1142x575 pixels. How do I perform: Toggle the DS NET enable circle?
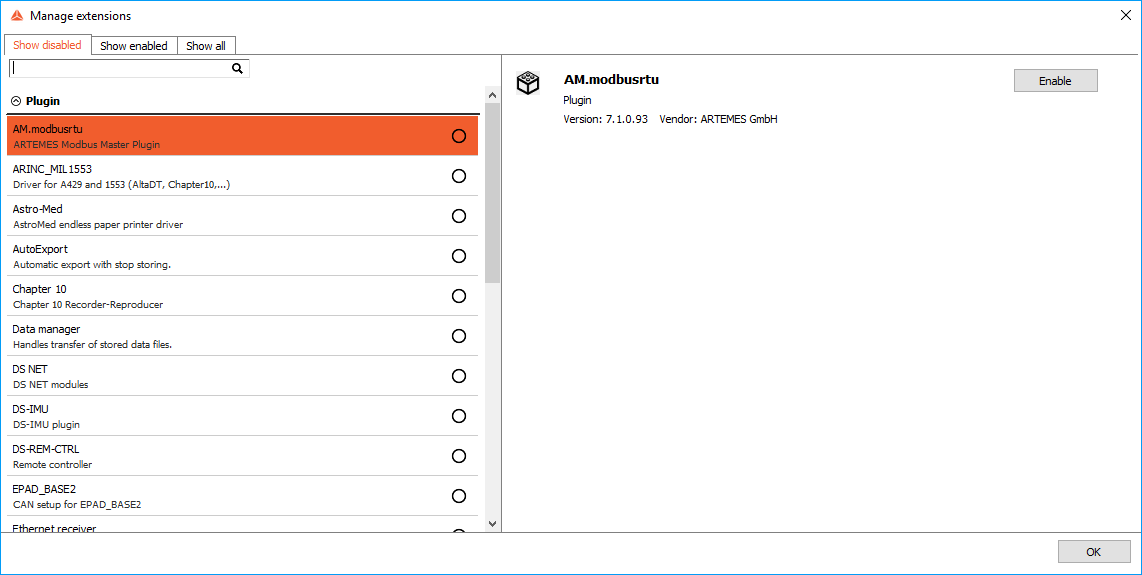(x=459, y=376)
